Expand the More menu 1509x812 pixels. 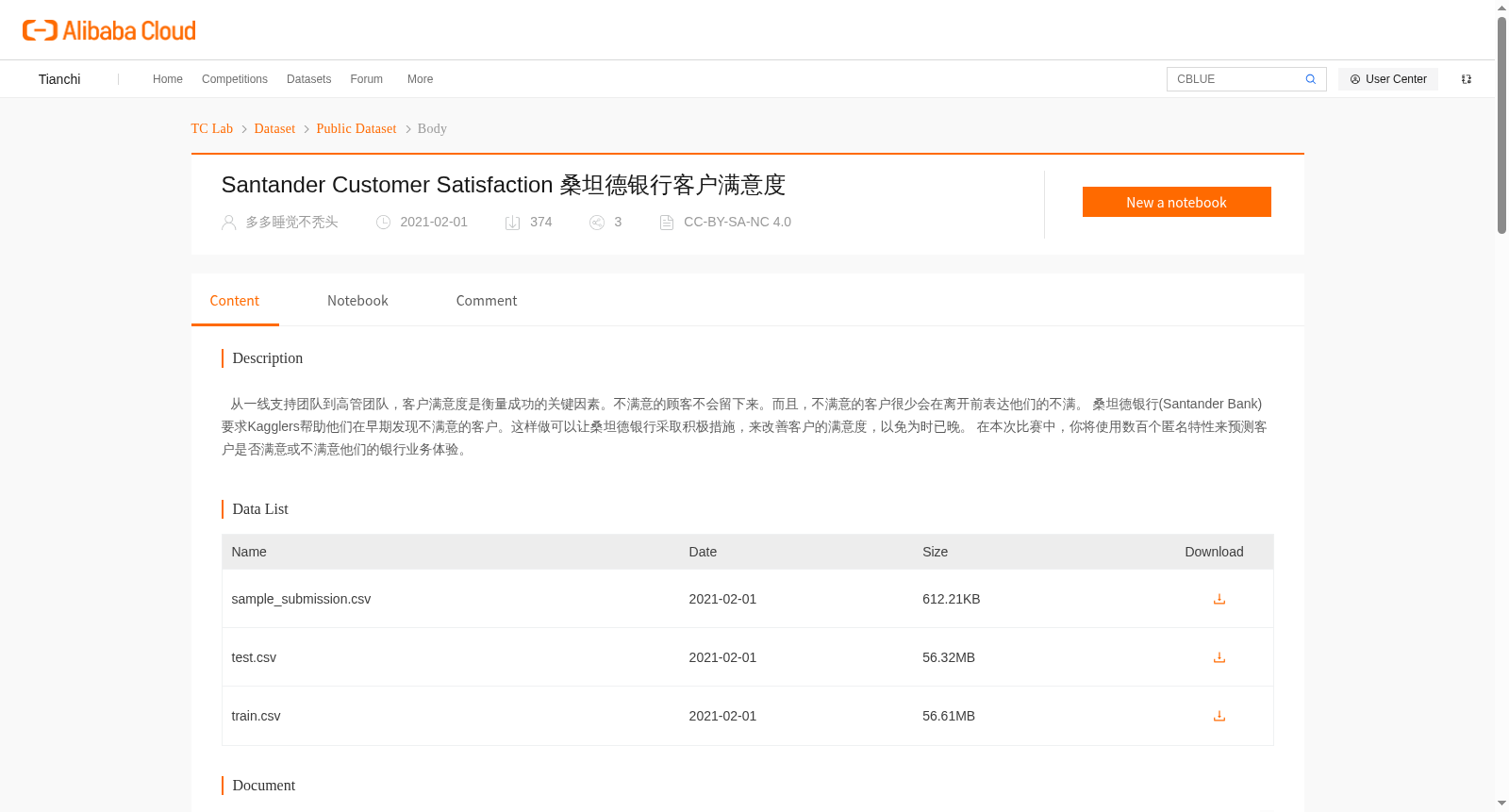tap(420, 79)
